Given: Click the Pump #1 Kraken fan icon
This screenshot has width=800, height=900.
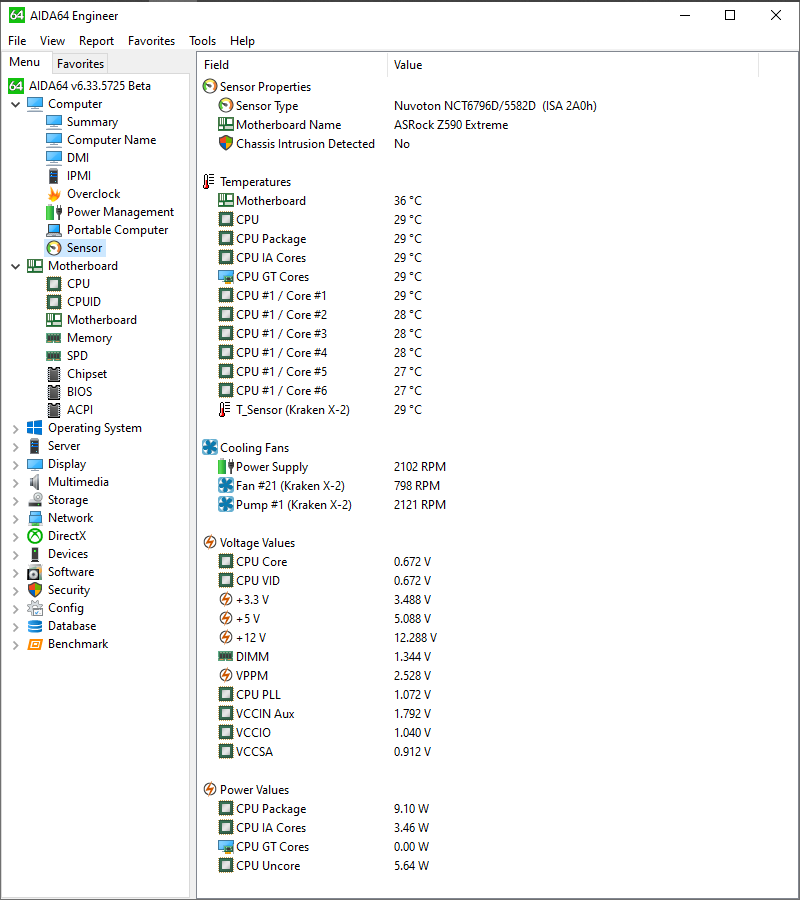Looking at the screenshot, I should pos(226,505).
